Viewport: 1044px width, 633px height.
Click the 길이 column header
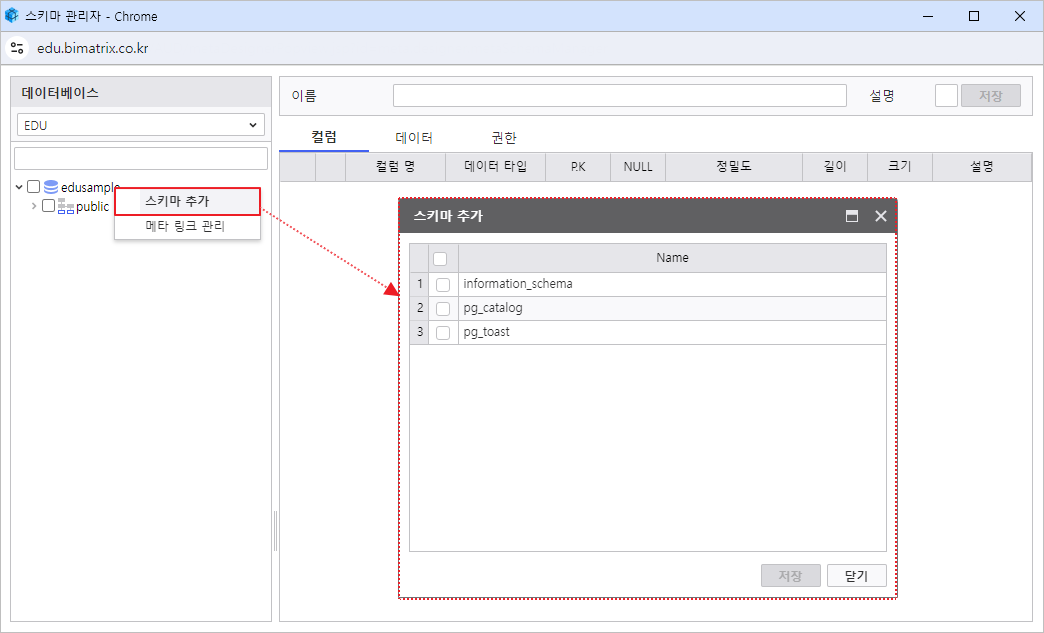835,166
